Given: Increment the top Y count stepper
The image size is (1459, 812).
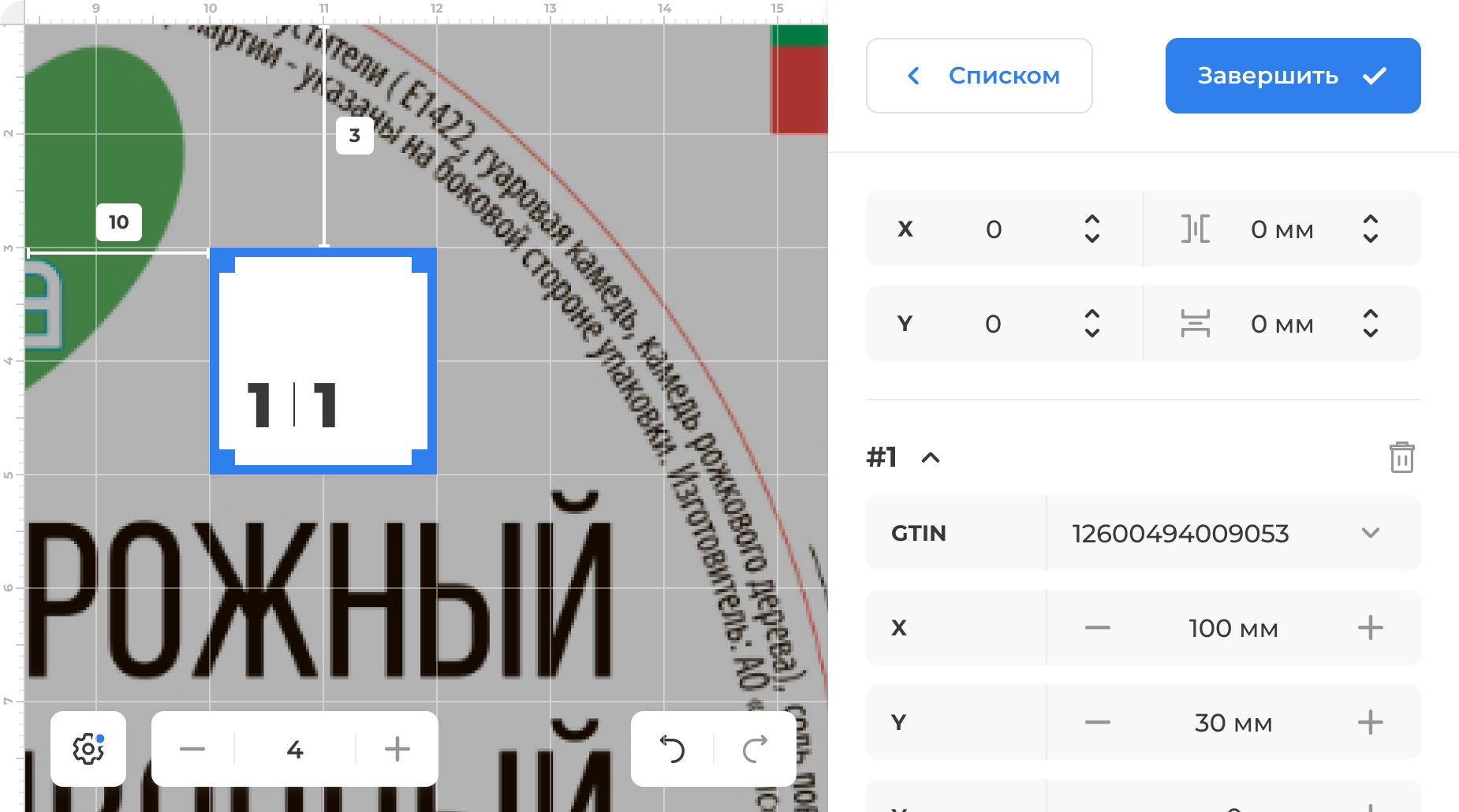Looking at the screenshot, I should pyautogui.click(x=1092, y=314).
